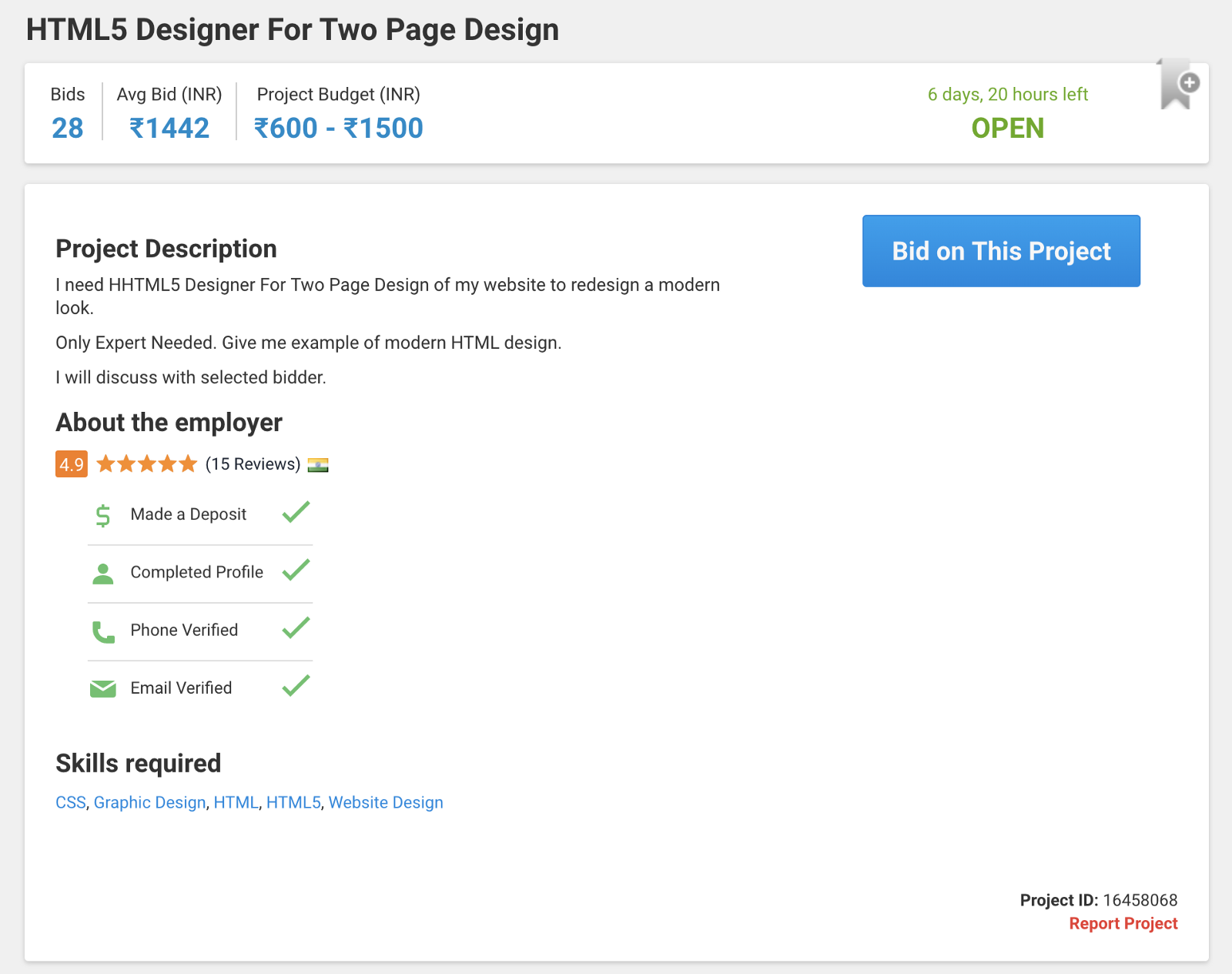Click the Email Verified checkmark

[296, 686]
